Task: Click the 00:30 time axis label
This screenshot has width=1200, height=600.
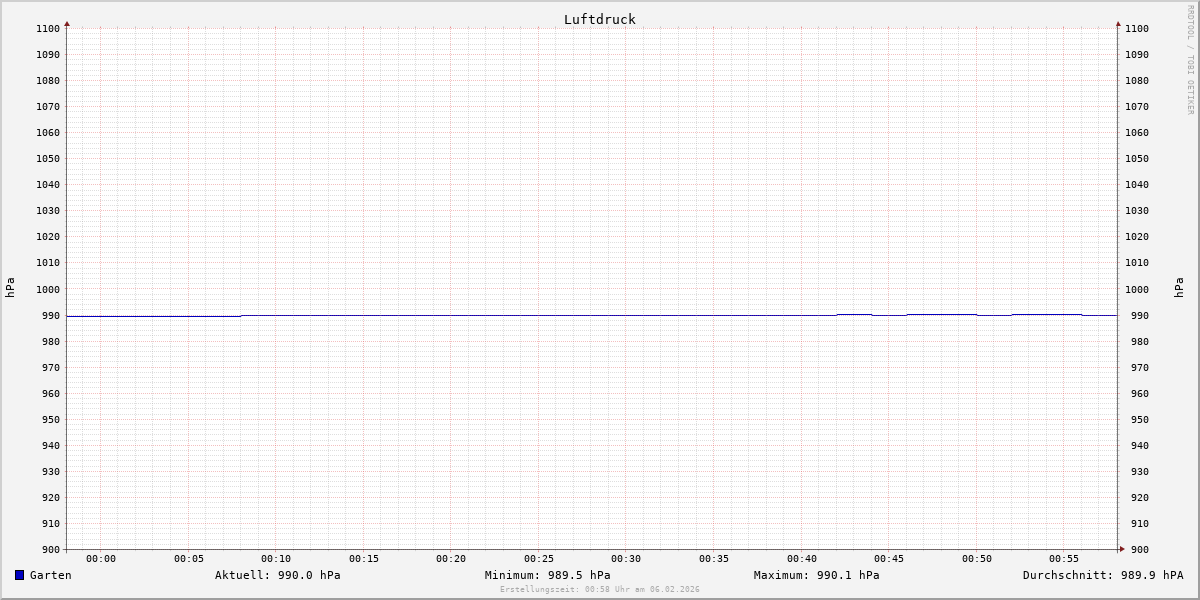Action: (626, 559)
